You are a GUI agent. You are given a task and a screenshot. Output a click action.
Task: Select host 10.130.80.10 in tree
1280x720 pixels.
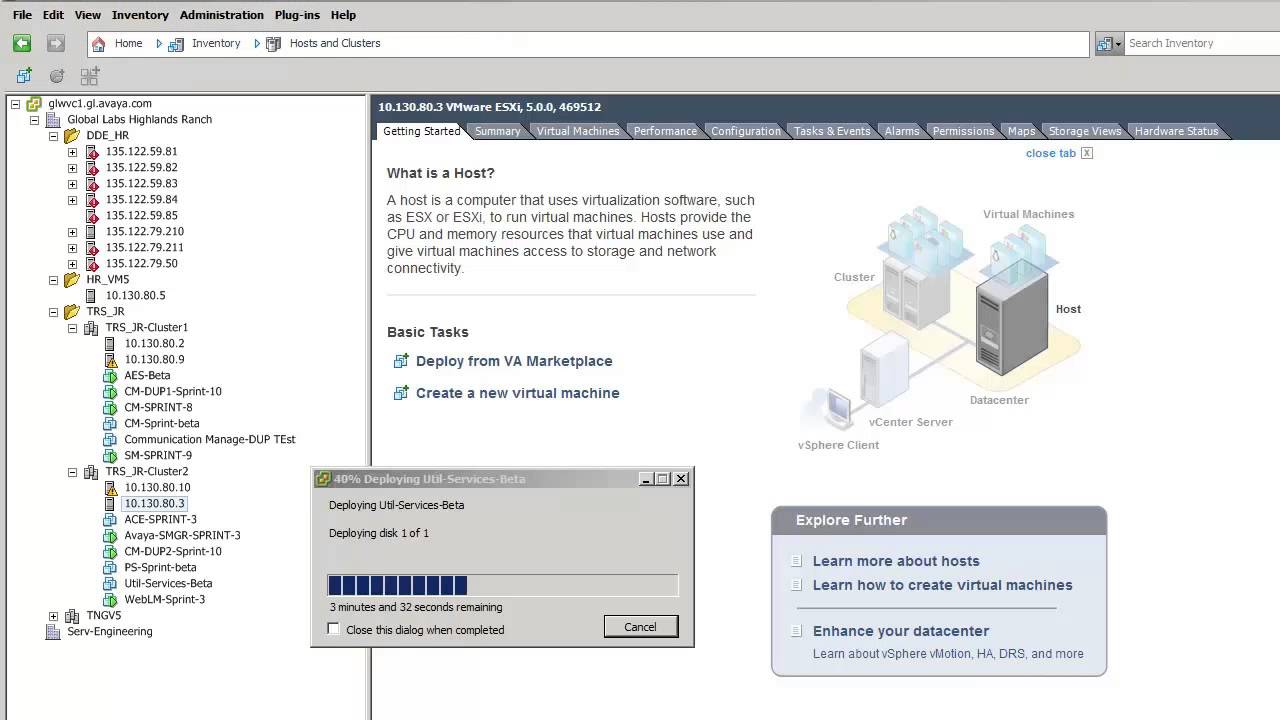pos(157,488)
